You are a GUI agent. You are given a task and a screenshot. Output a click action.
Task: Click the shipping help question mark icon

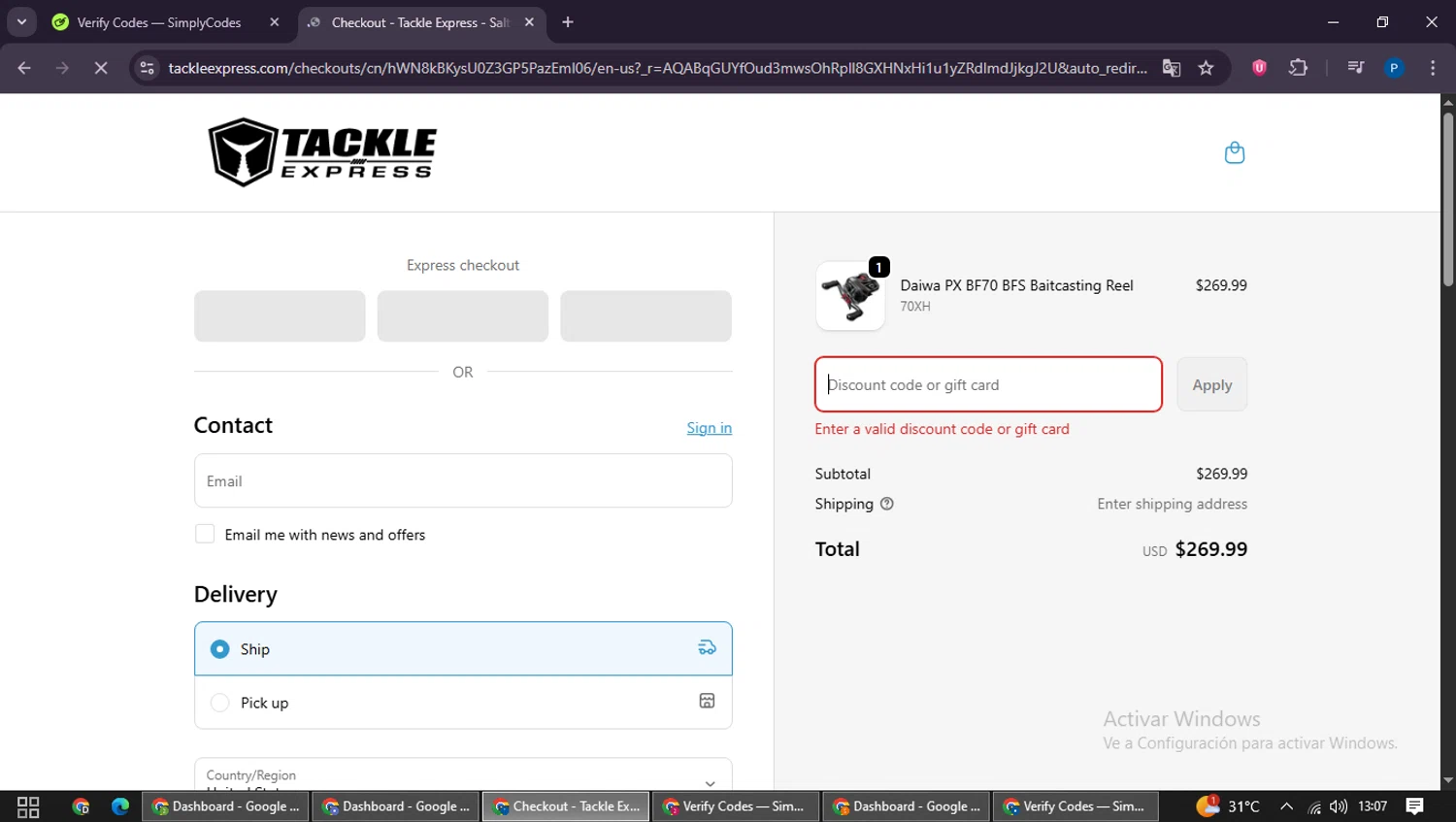886,504
